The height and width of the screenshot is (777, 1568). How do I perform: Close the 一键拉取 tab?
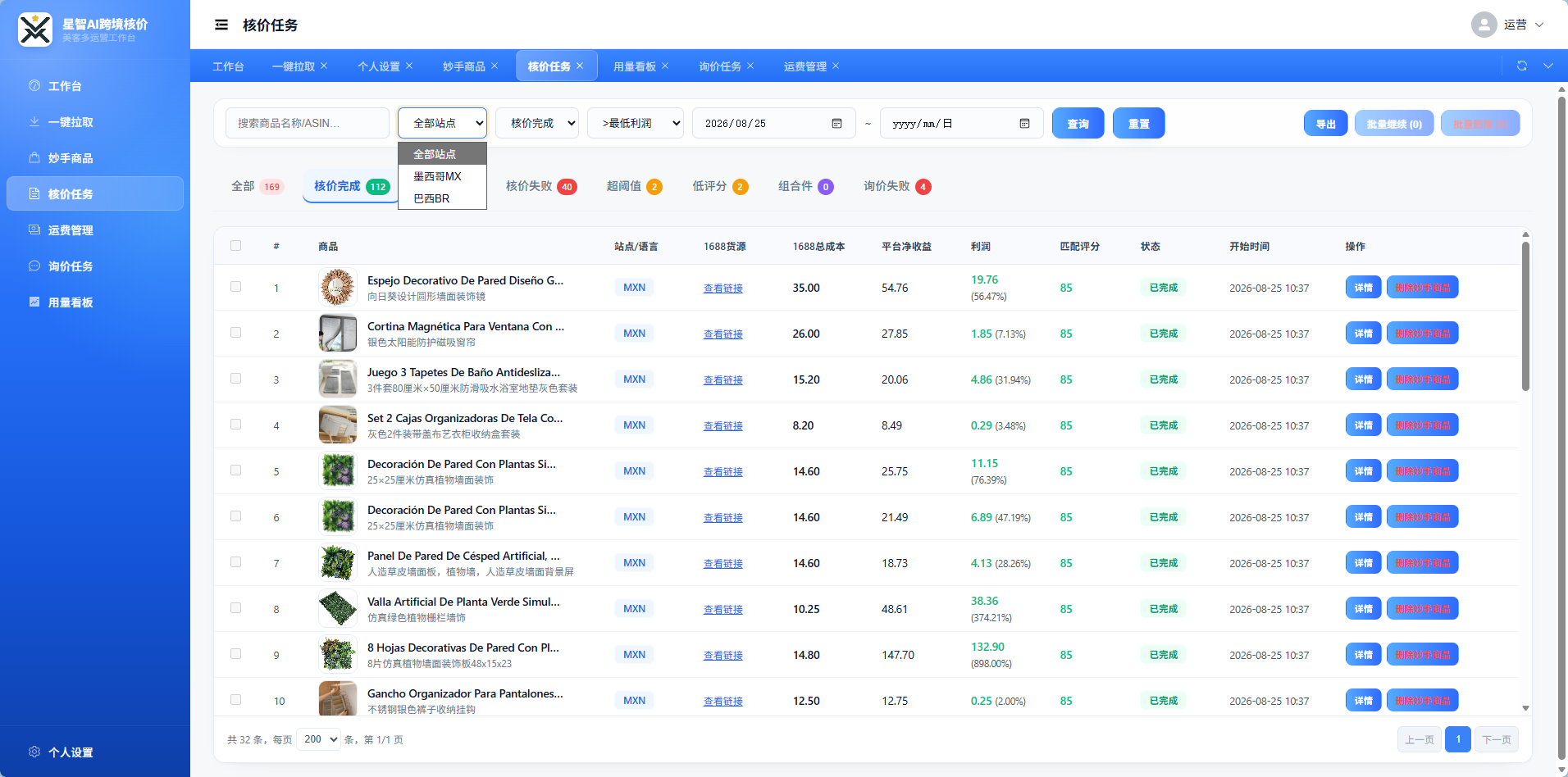click(324, 66)
